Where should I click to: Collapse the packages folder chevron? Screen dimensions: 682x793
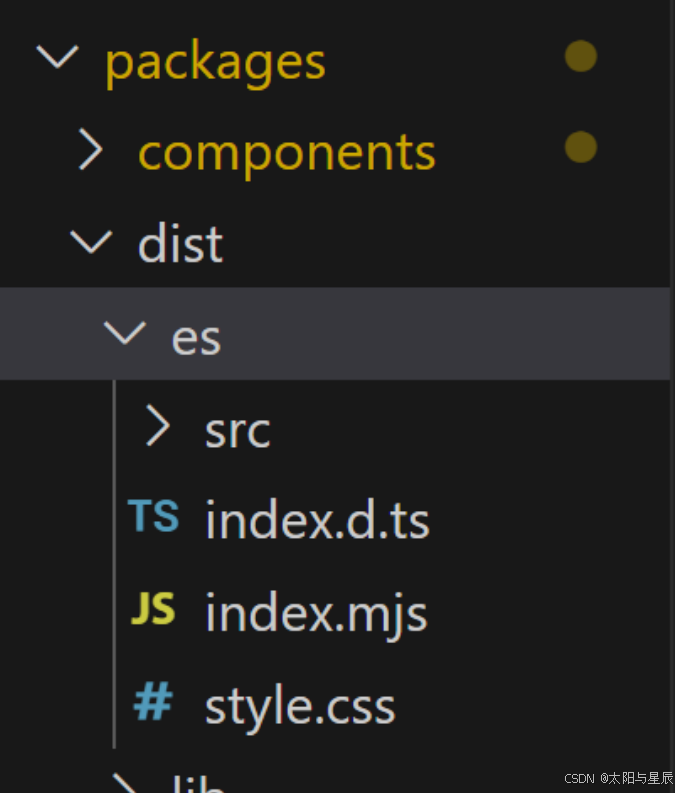[x=58, y=56]
